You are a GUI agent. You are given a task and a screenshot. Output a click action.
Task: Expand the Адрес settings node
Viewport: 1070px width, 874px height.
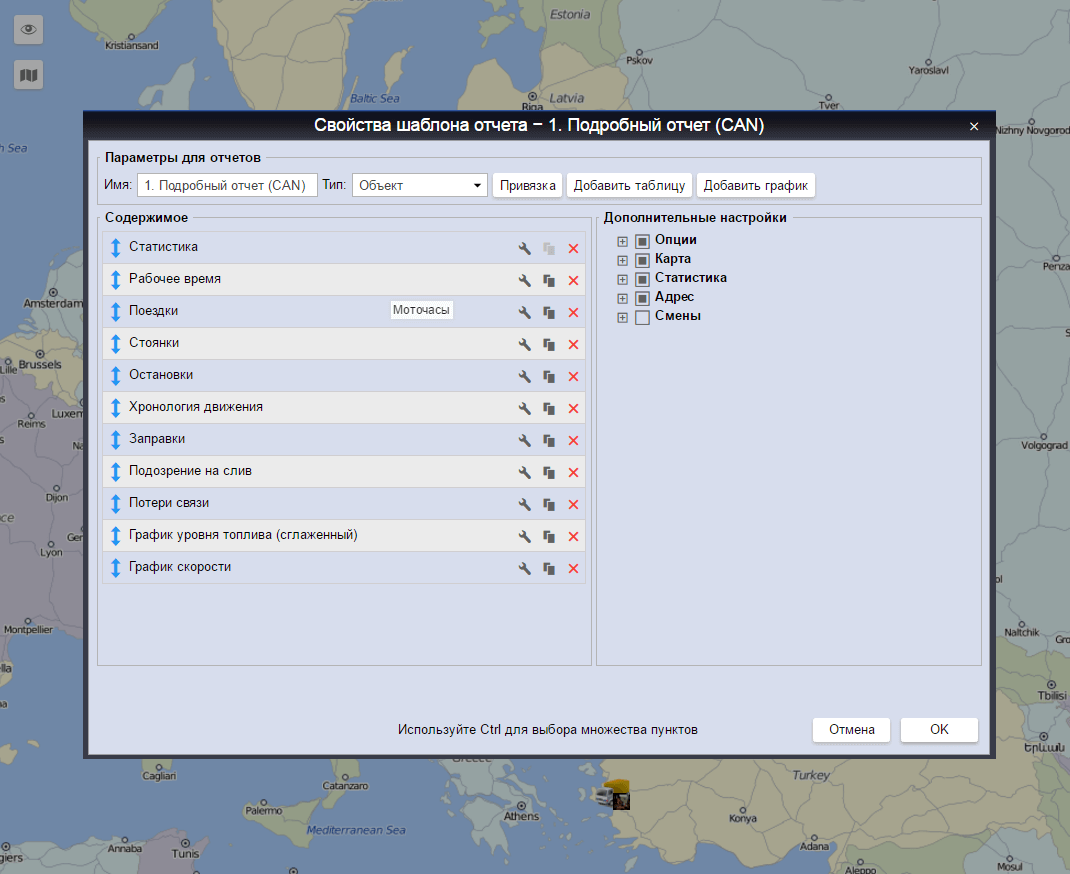[x=622, y=298]
